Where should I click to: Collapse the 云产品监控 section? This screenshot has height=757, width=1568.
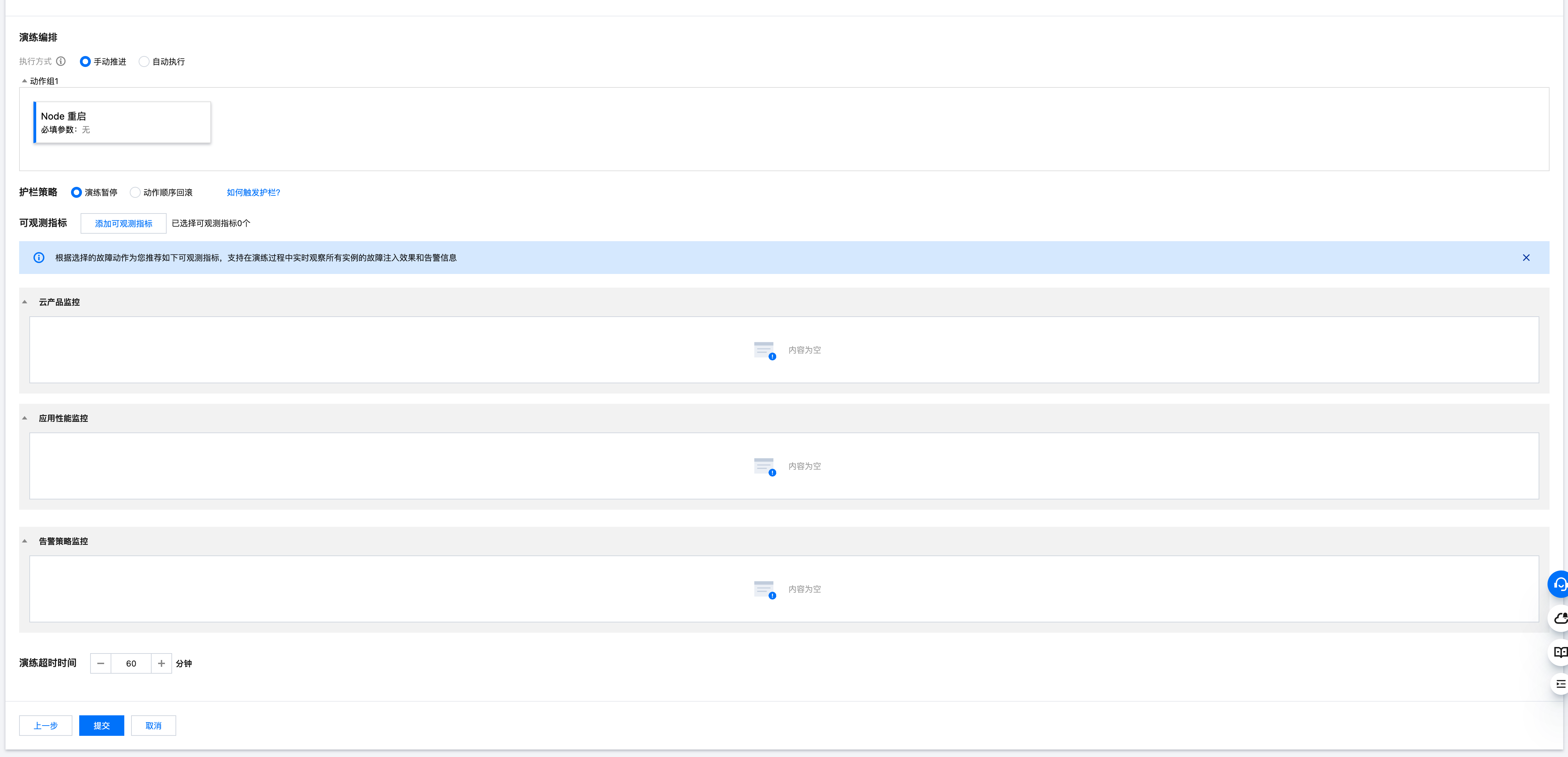coord(25,302)
